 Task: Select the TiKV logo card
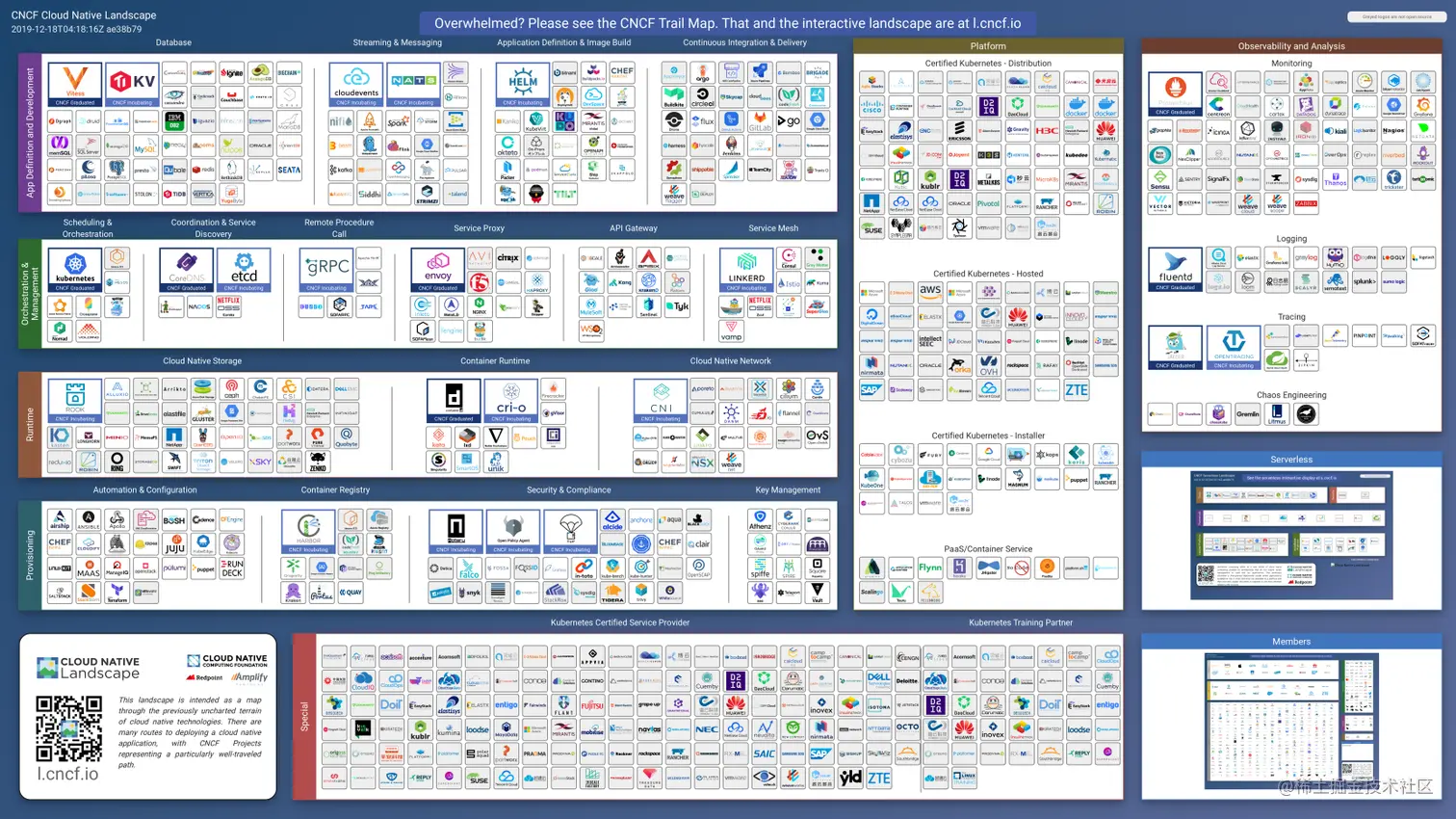(132, 85)
